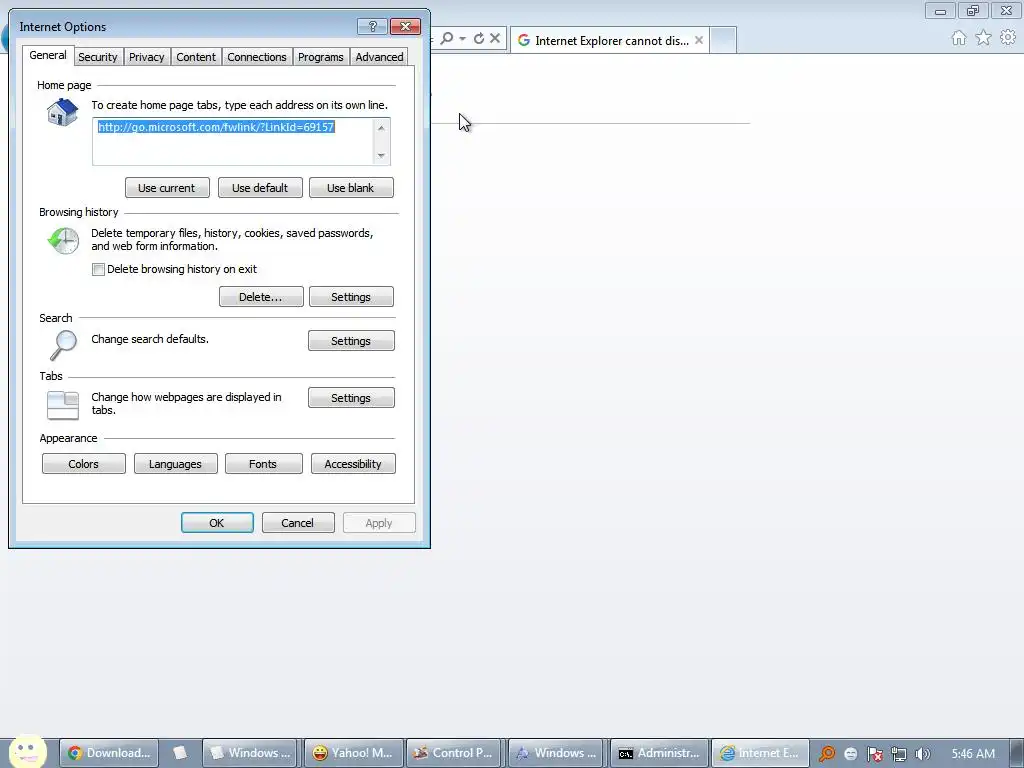Set home page with Use blank

point(351,187)
